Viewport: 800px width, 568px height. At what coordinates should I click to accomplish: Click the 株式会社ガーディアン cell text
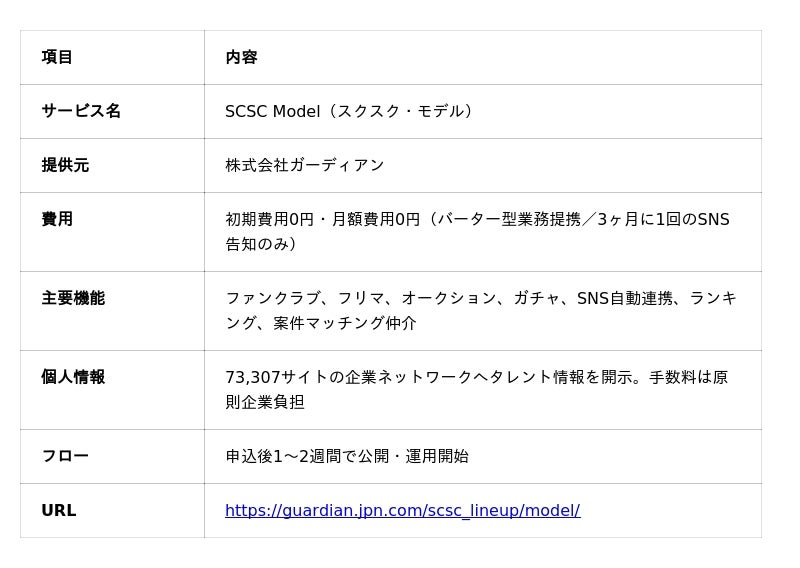pyautogui.click(x=305, y=166)
